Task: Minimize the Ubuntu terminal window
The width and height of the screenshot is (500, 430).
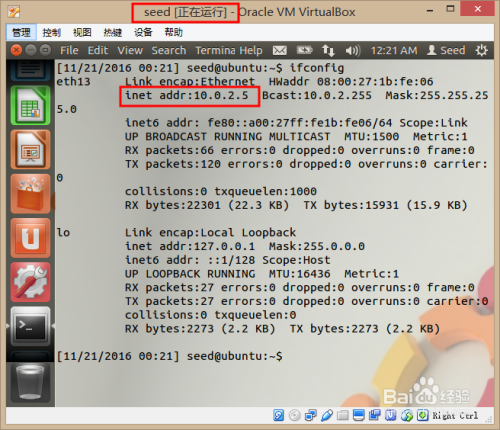Action: [x=31, y=50]
